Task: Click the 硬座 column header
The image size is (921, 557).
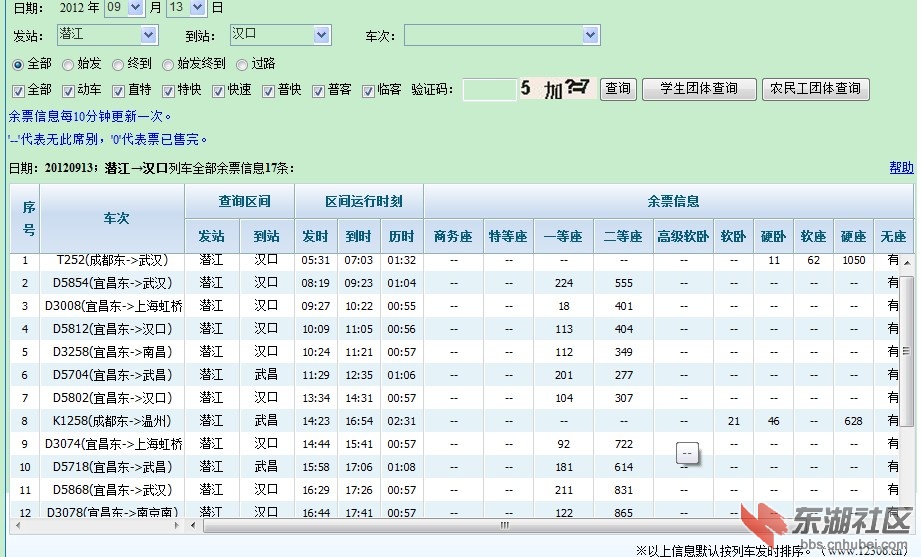Action: tap(853, 236)
